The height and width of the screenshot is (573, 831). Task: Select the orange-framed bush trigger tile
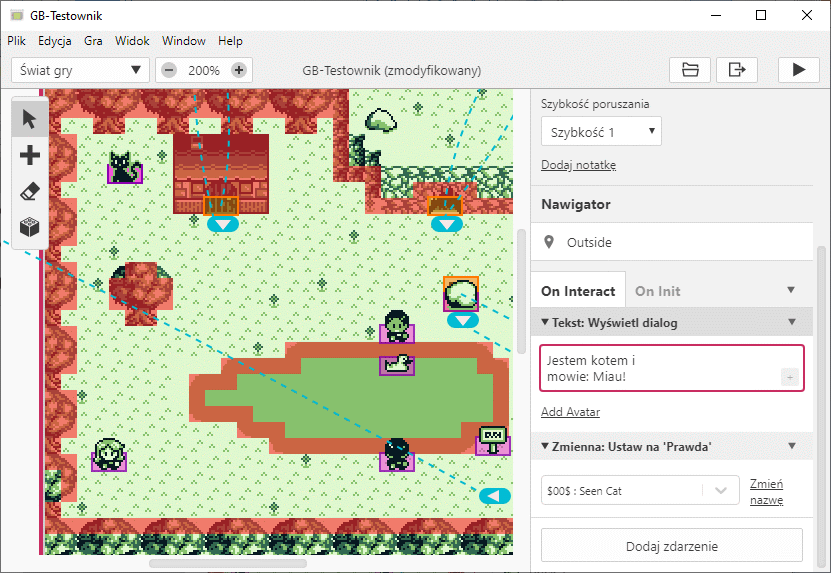point(461,294)
